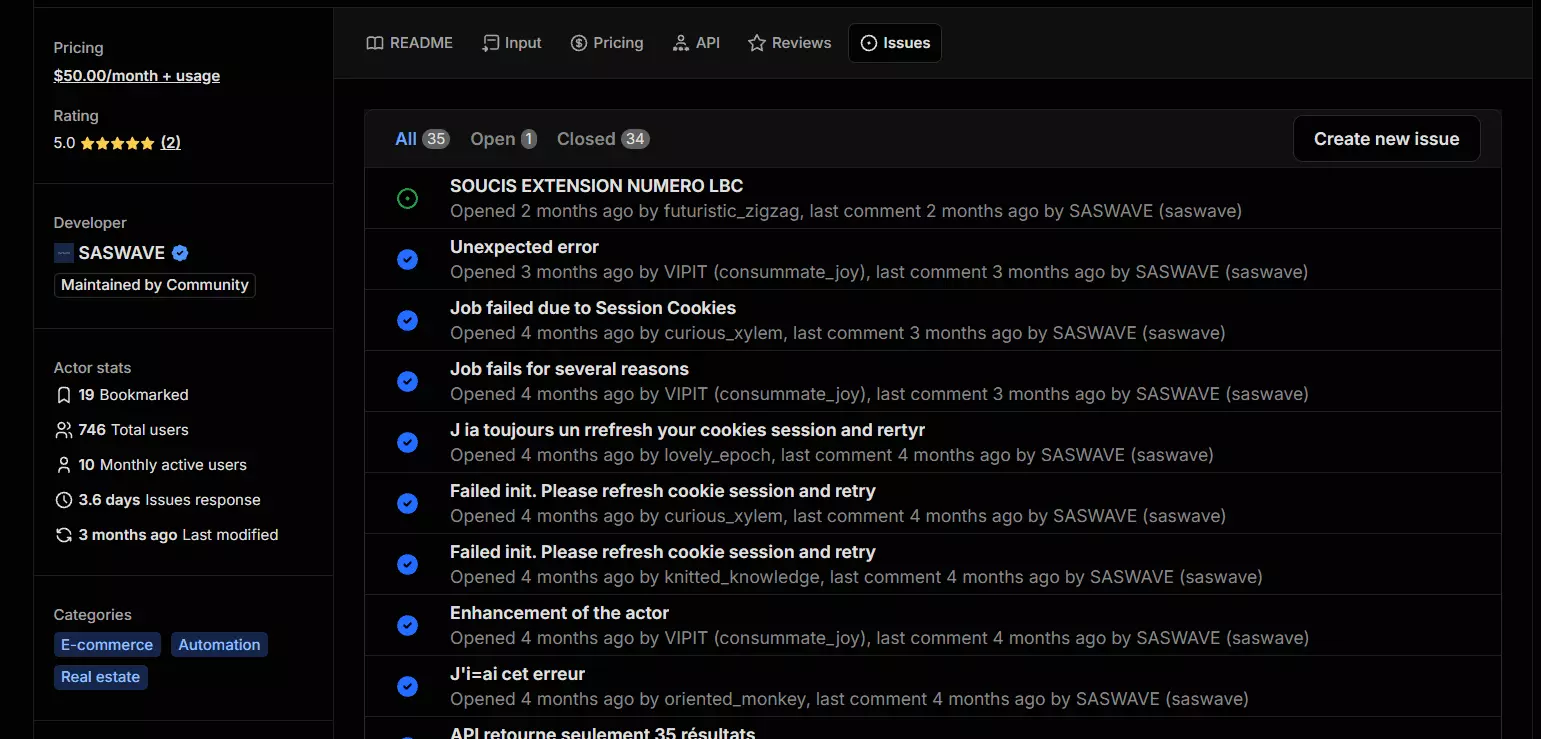This screenshot has height=739, width=1541.
Task: Click the refresh icon beside Last modified
Action: [64, 535]
